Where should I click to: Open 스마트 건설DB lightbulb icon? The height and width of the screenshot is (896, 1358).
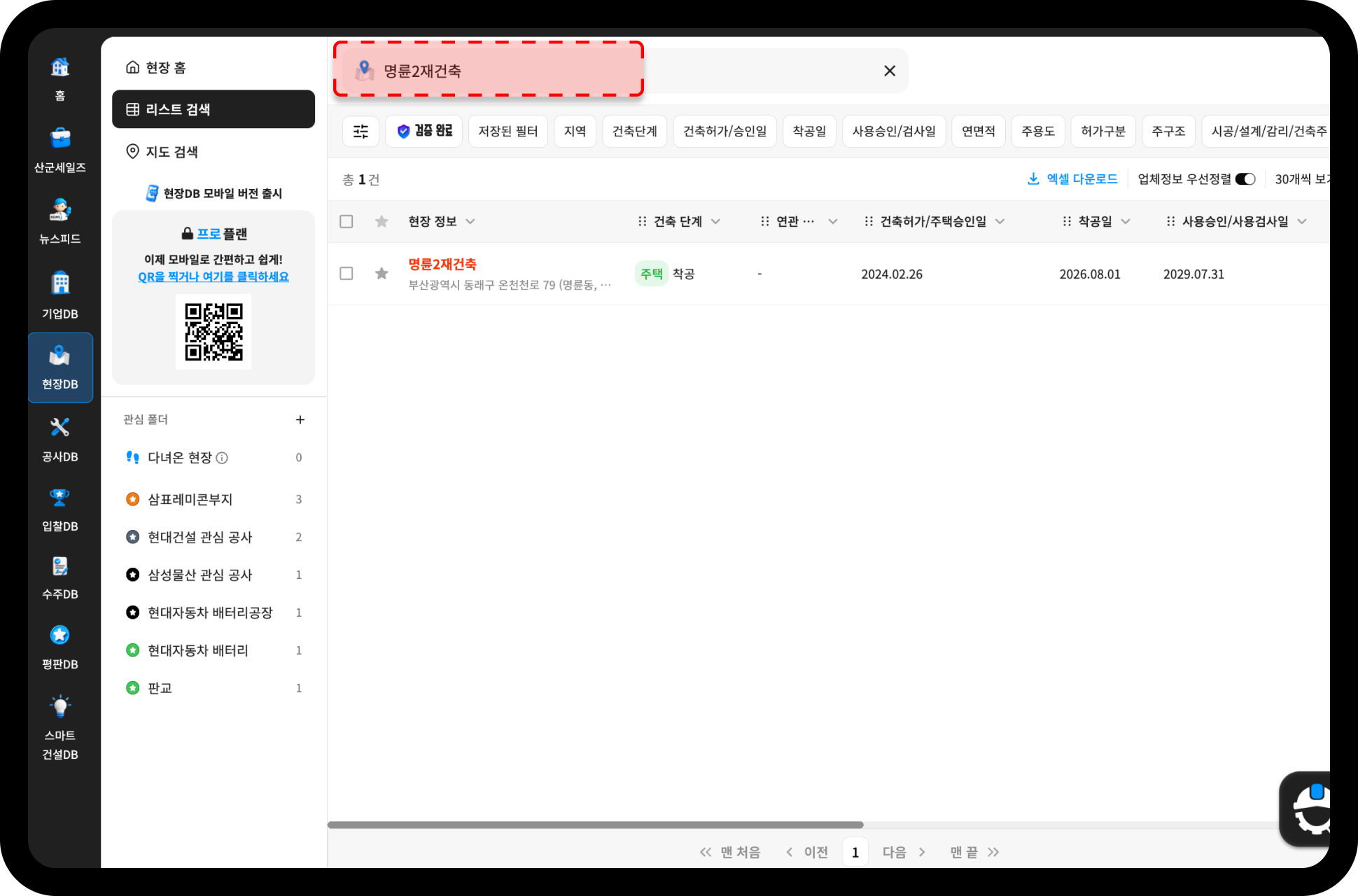click(60, 706)
